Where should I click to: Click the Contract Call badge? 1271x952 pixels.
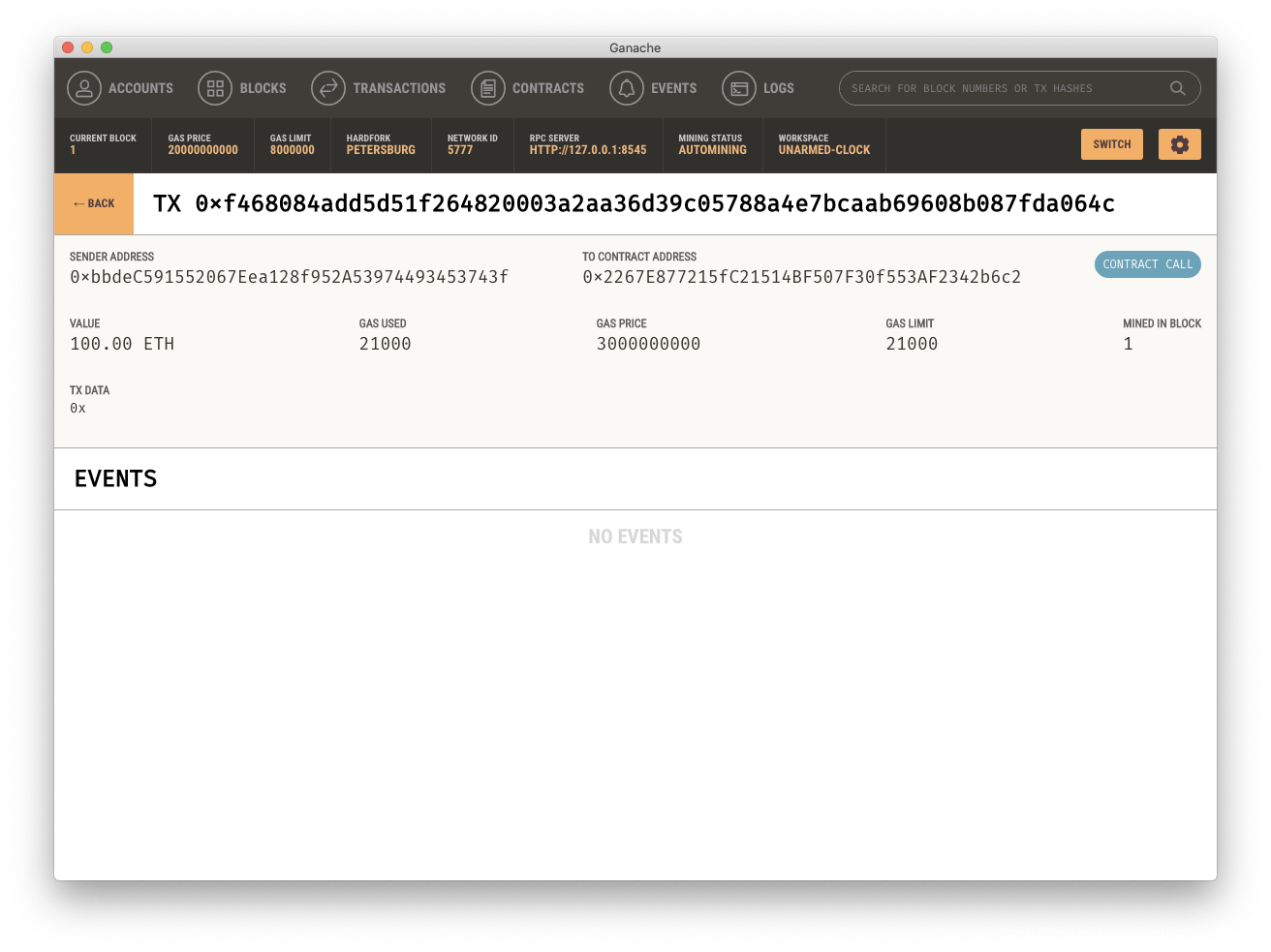pos(1148,264)
